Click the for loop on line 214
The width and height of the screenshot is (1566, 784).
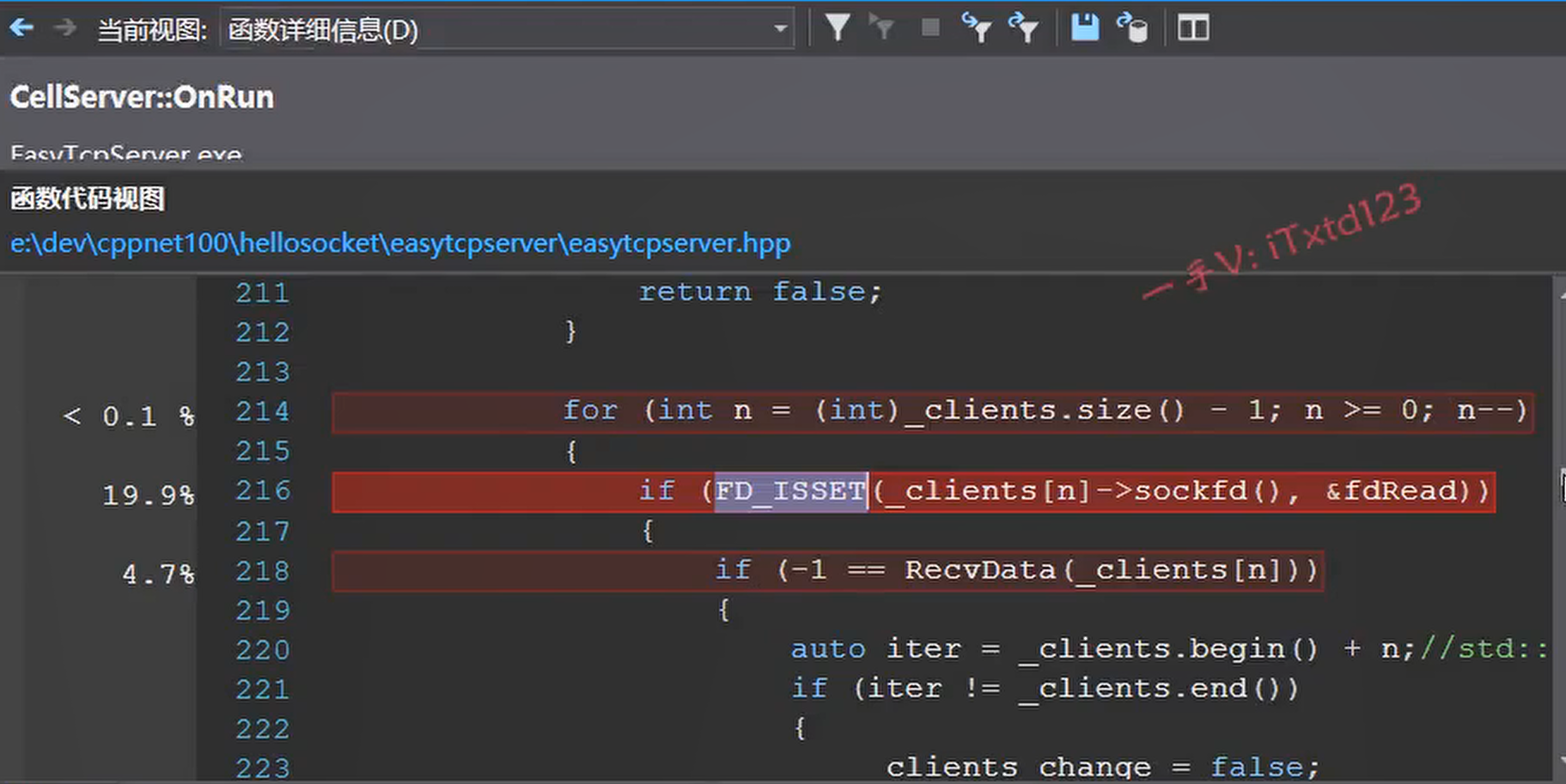coord(933,412)
